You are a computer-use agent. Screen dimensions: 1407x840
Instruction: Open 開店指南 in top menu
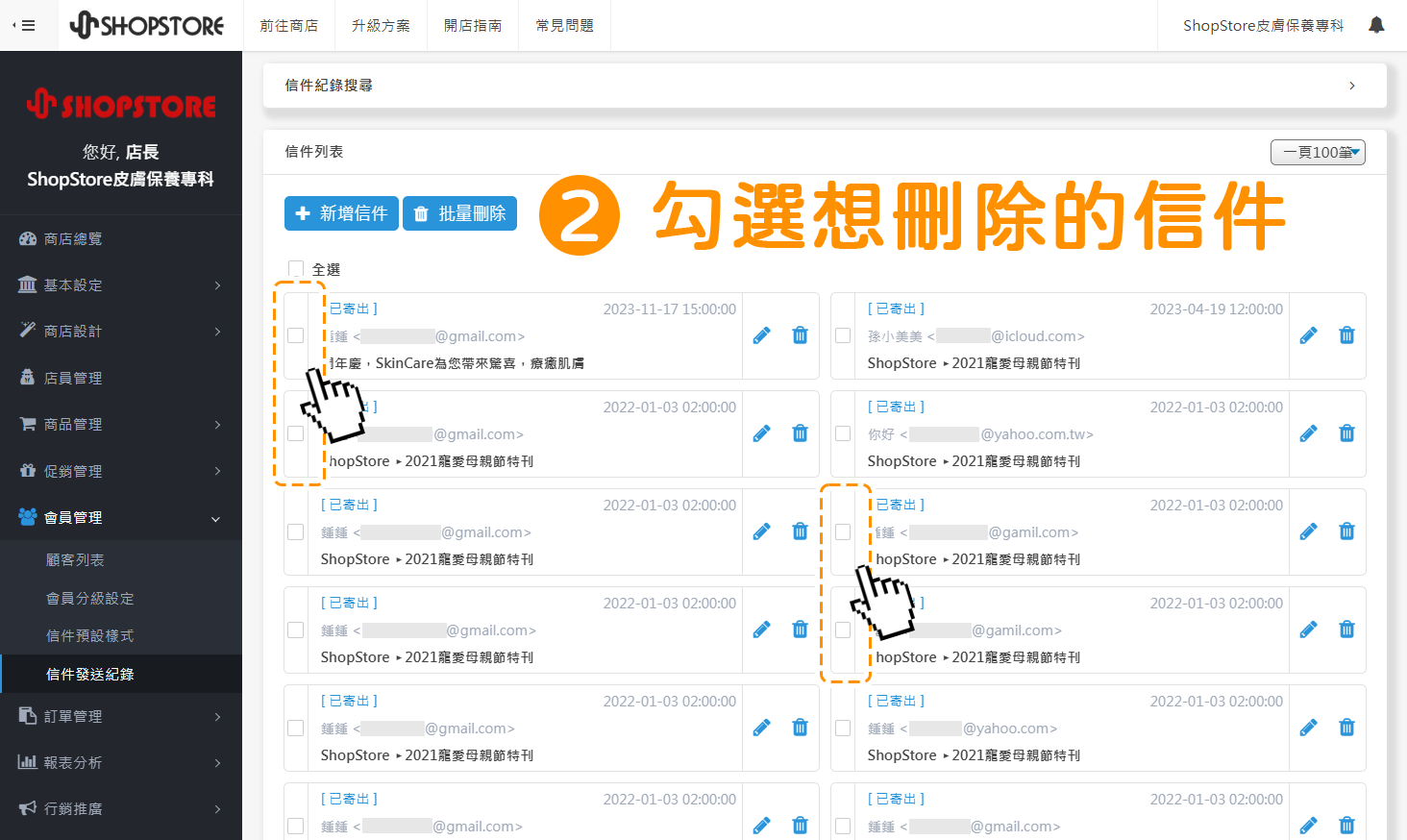pyautogui.click(x=473, y=25)
